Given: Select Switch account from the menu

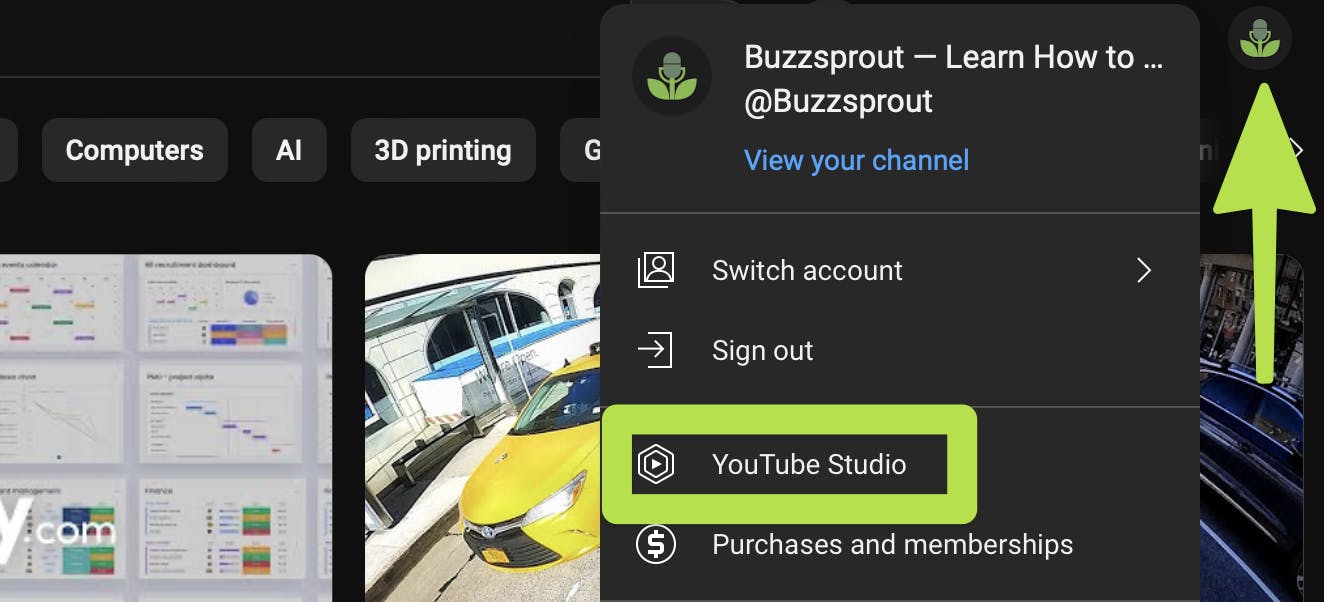Looking at the screenshot, I should [x=807, y=270].
